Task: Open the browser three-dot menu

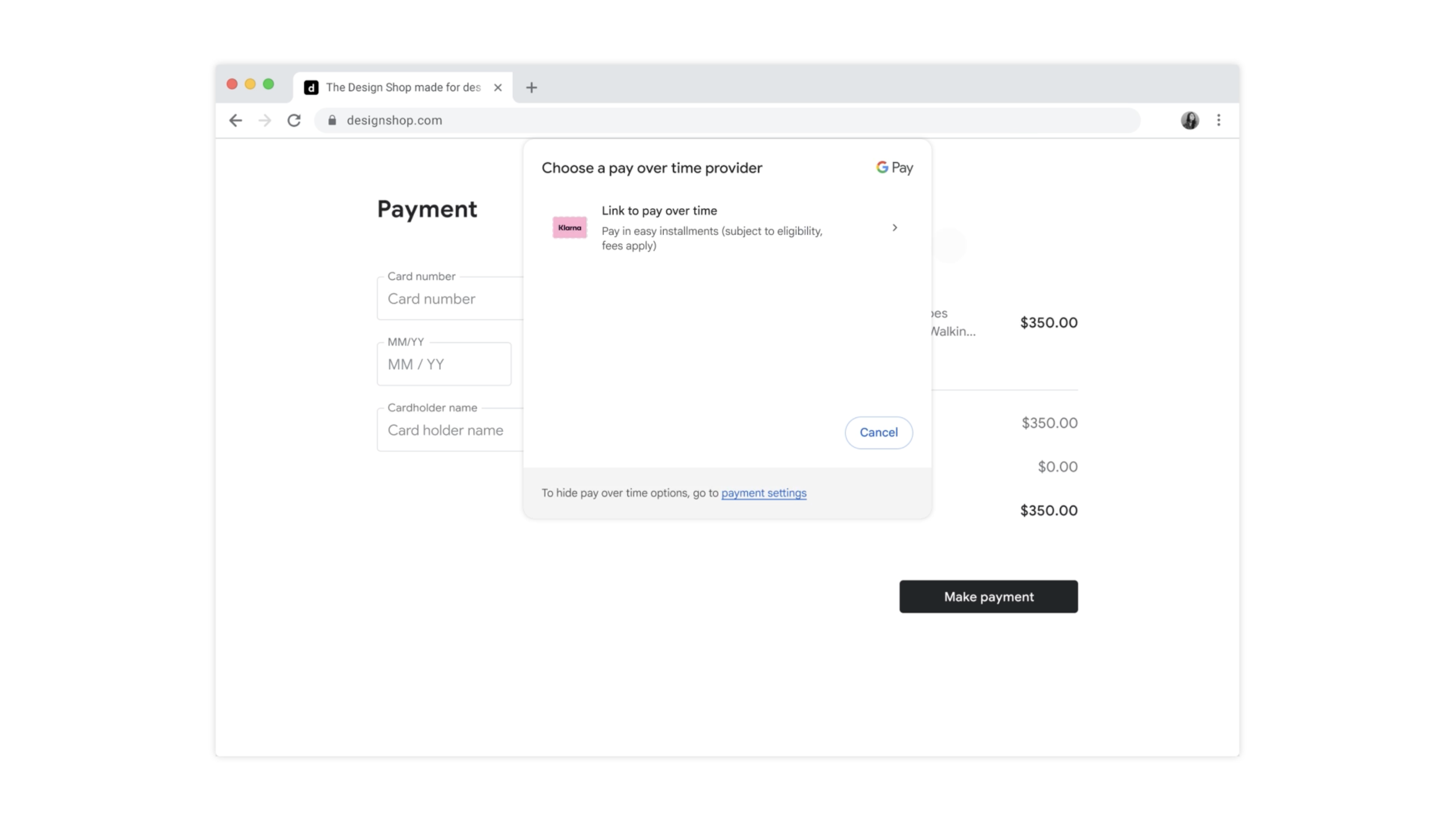Action: (x=1219, y=120)
